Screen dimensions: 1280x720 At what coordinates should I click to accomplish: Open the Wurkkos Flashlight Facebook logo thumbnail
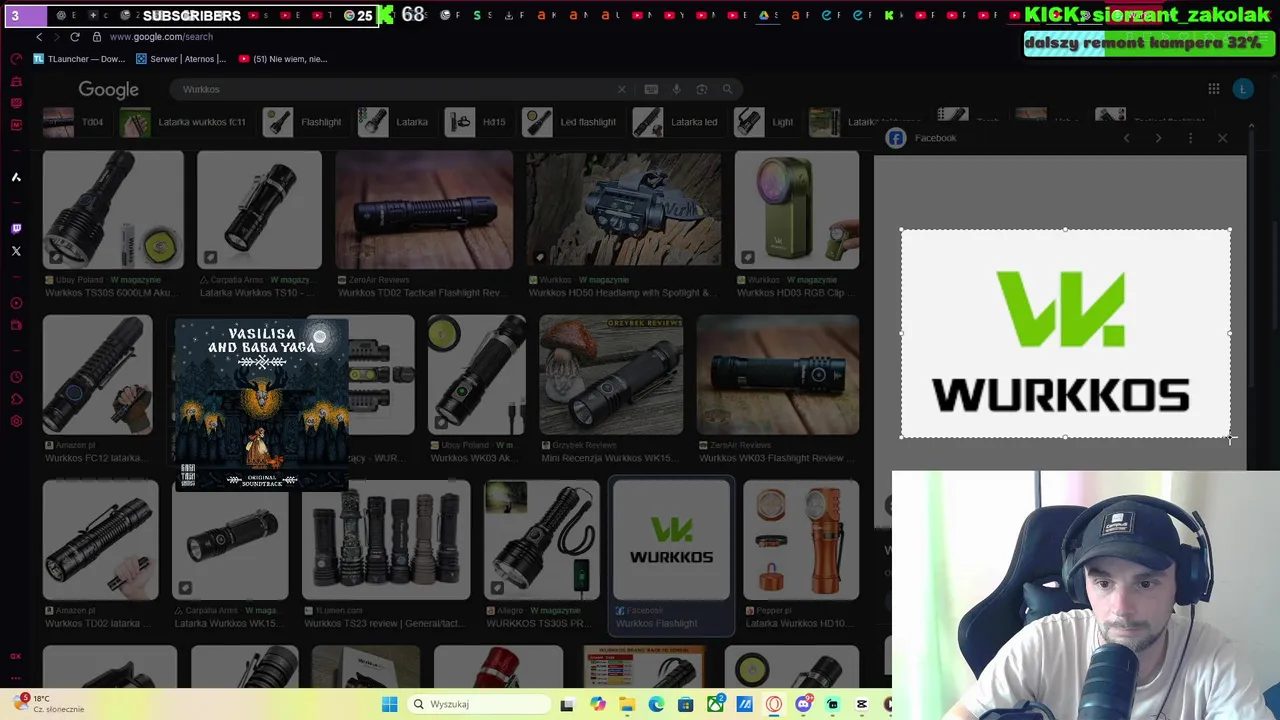tap(671, 540)
